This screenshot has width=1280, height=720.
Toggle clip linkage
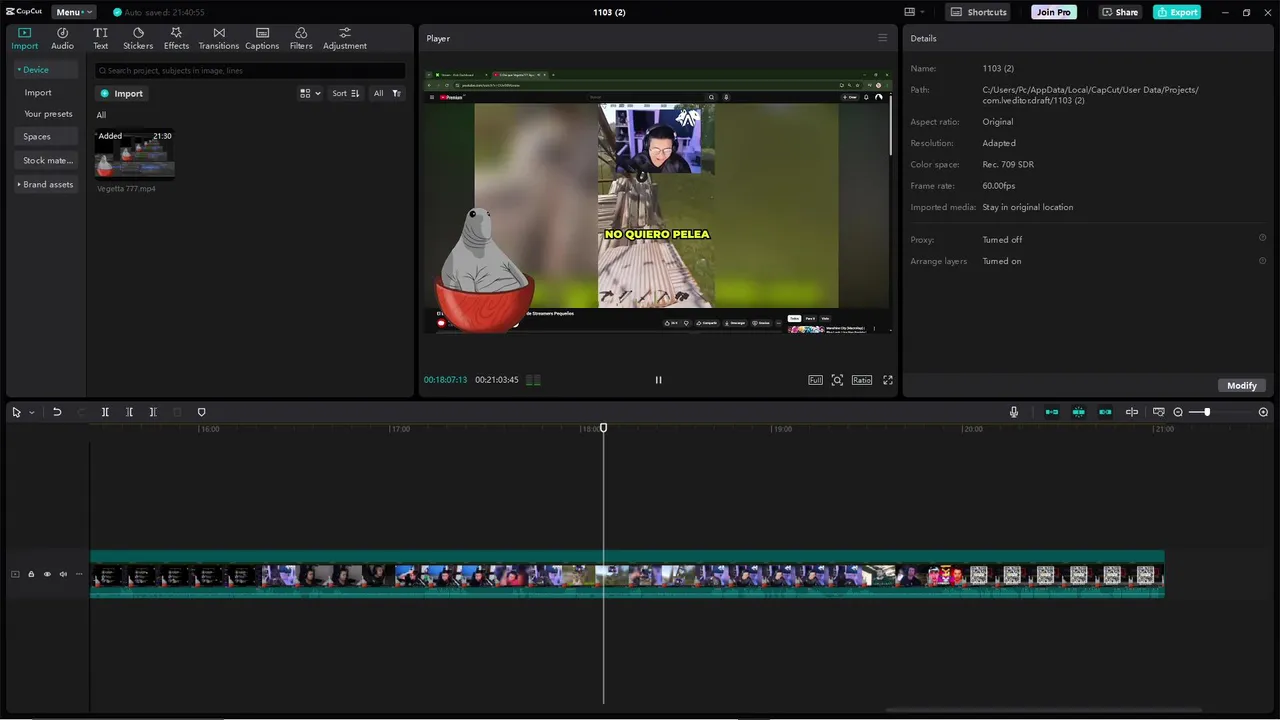click(1105, 412)
